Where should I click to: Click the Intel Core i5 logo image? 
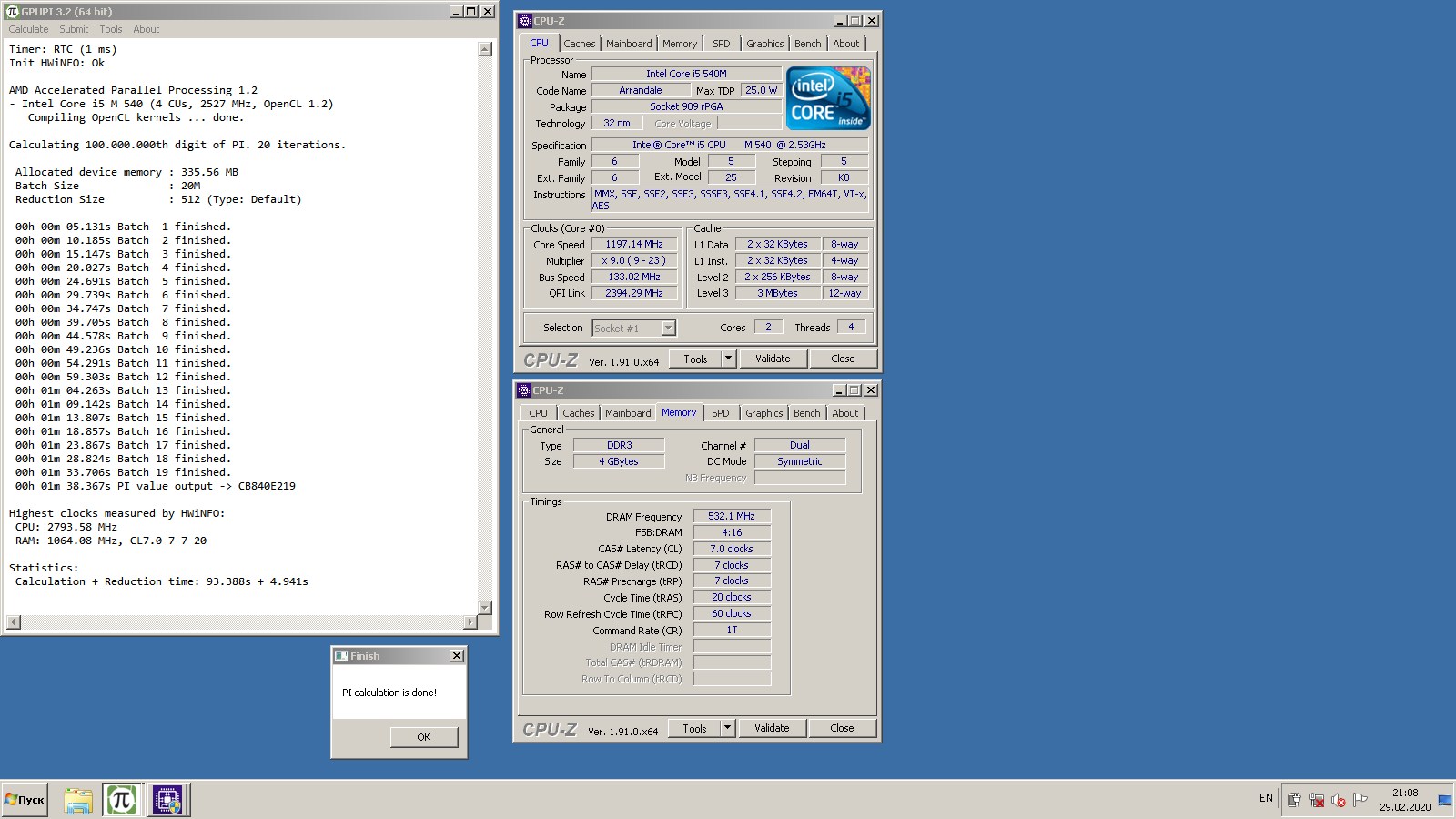(x=828, y=98)
